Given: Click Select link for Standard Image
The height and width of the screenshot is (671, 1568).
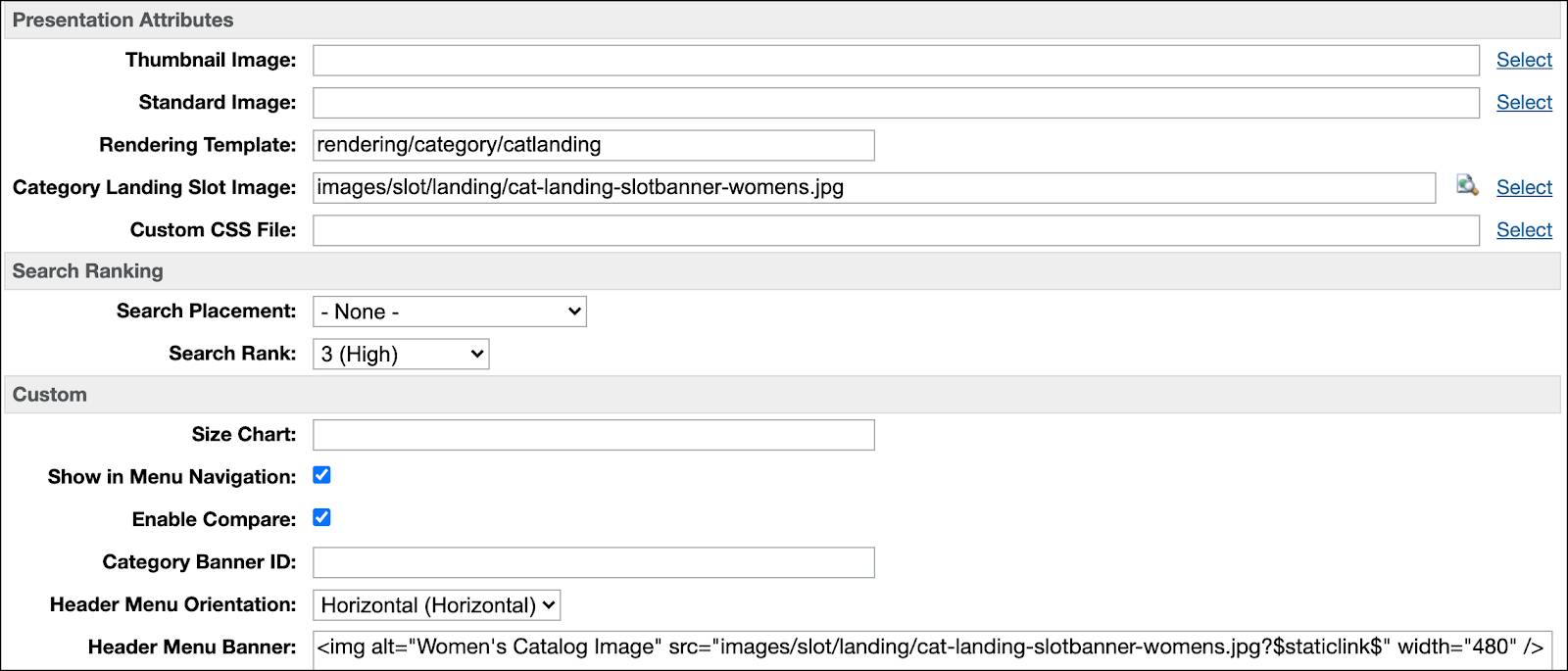Looking at the screenshot, I should [x=1524, y=102].
